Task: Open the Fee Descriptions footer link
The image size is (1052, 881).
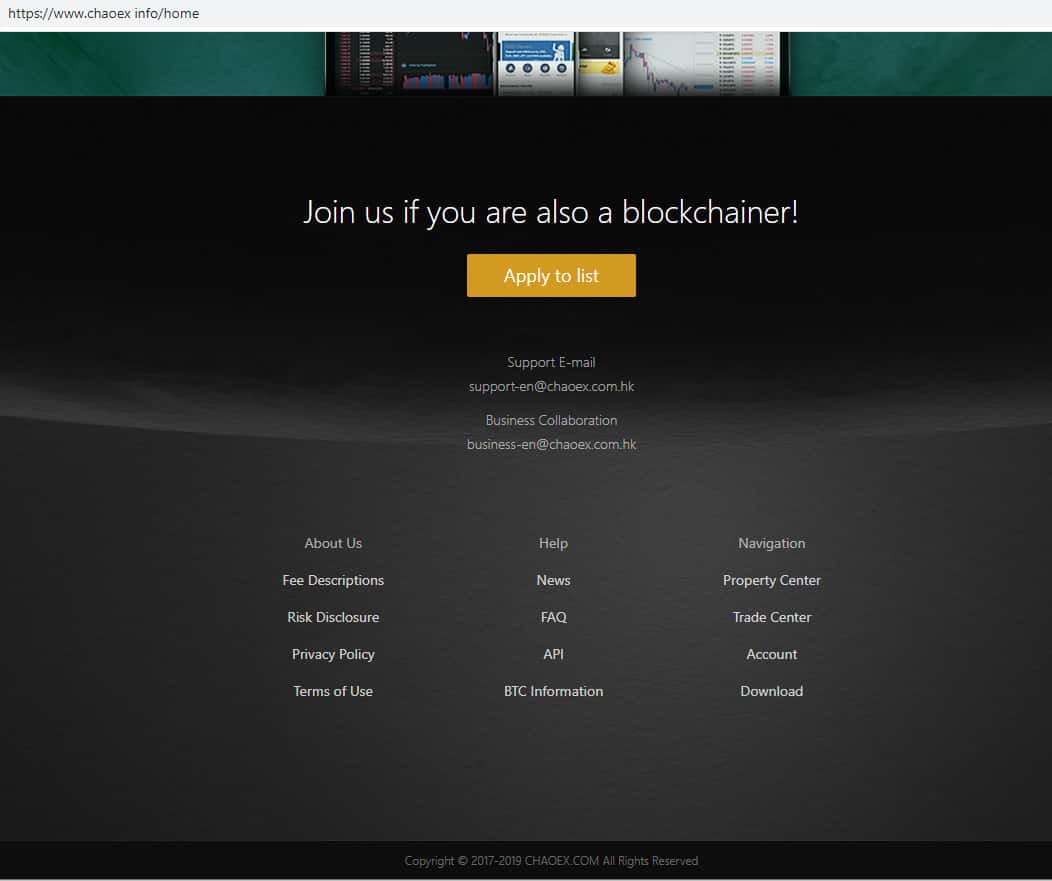Action: pyautogui.click(x=333, y=580)
